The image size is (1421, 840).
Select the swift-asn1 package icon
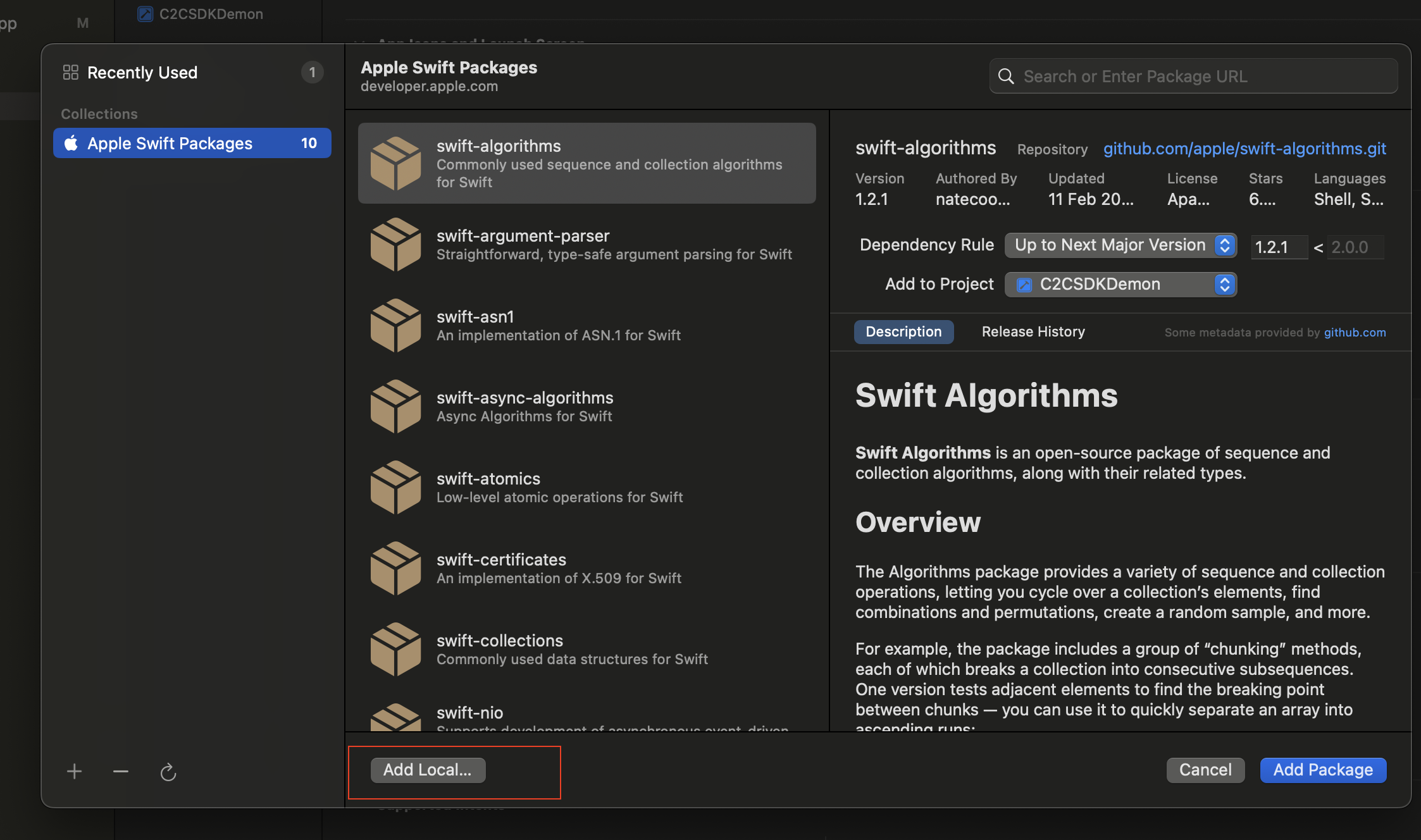[396, 324]
